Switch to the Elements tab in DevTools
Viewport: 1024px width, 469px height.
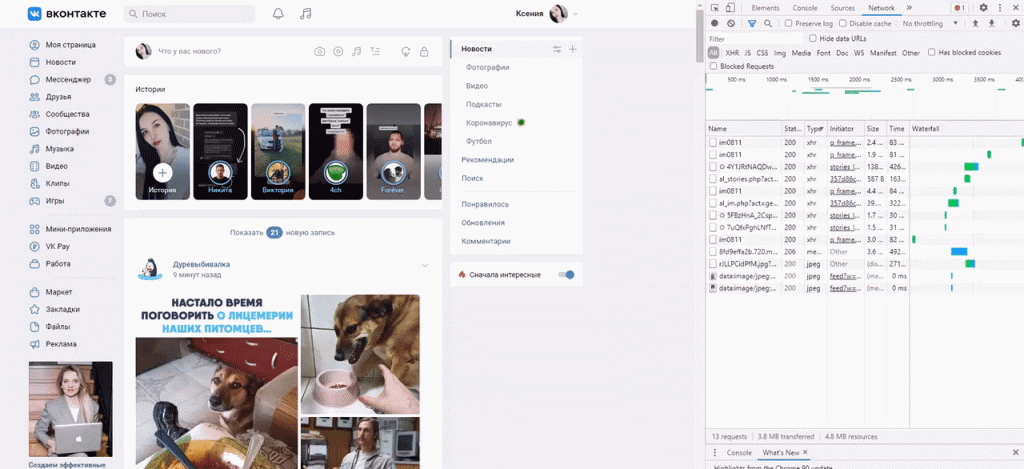765,8
